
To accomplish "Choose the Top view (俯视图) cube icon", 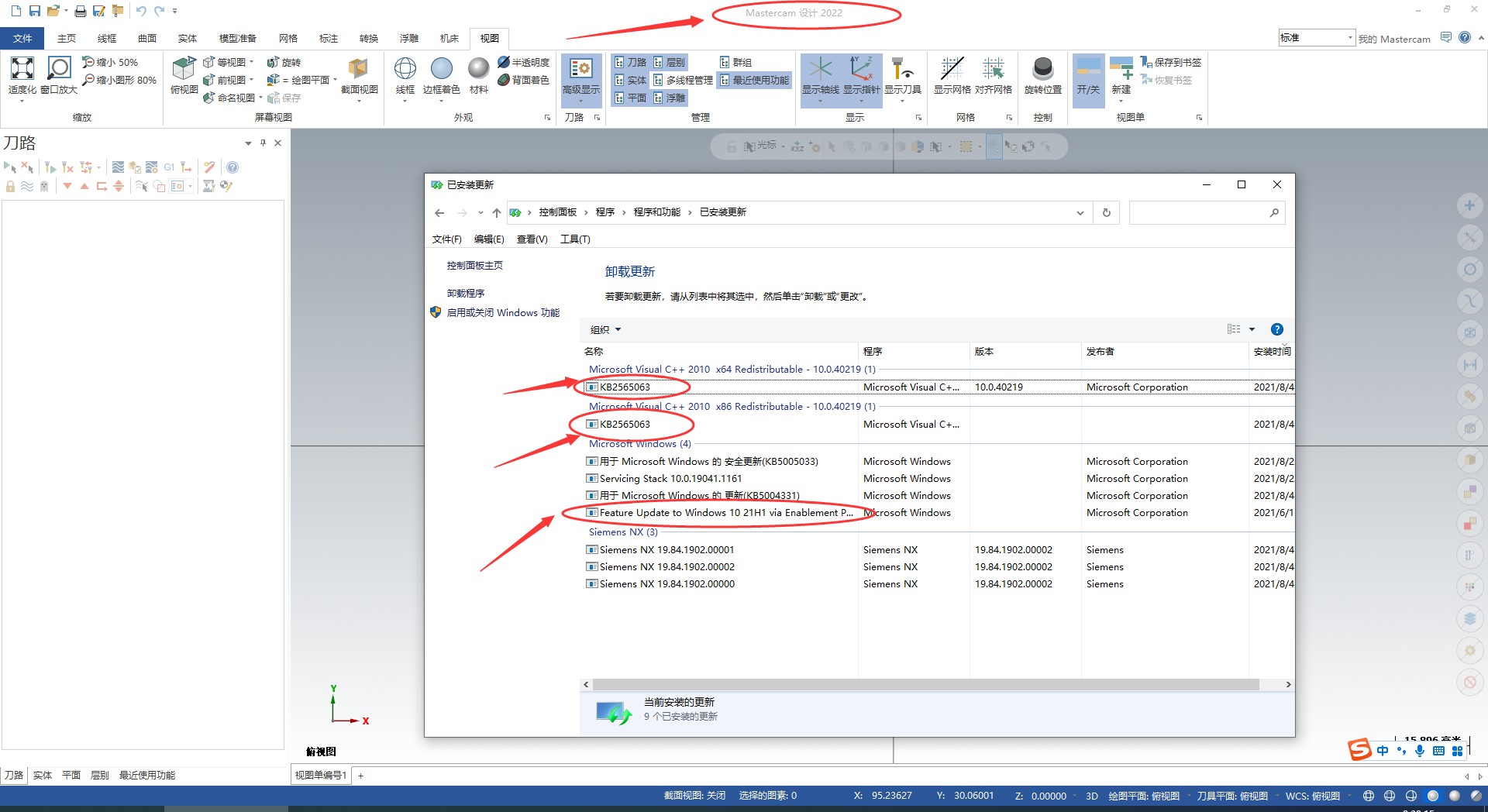I will [x=184, y=69].
